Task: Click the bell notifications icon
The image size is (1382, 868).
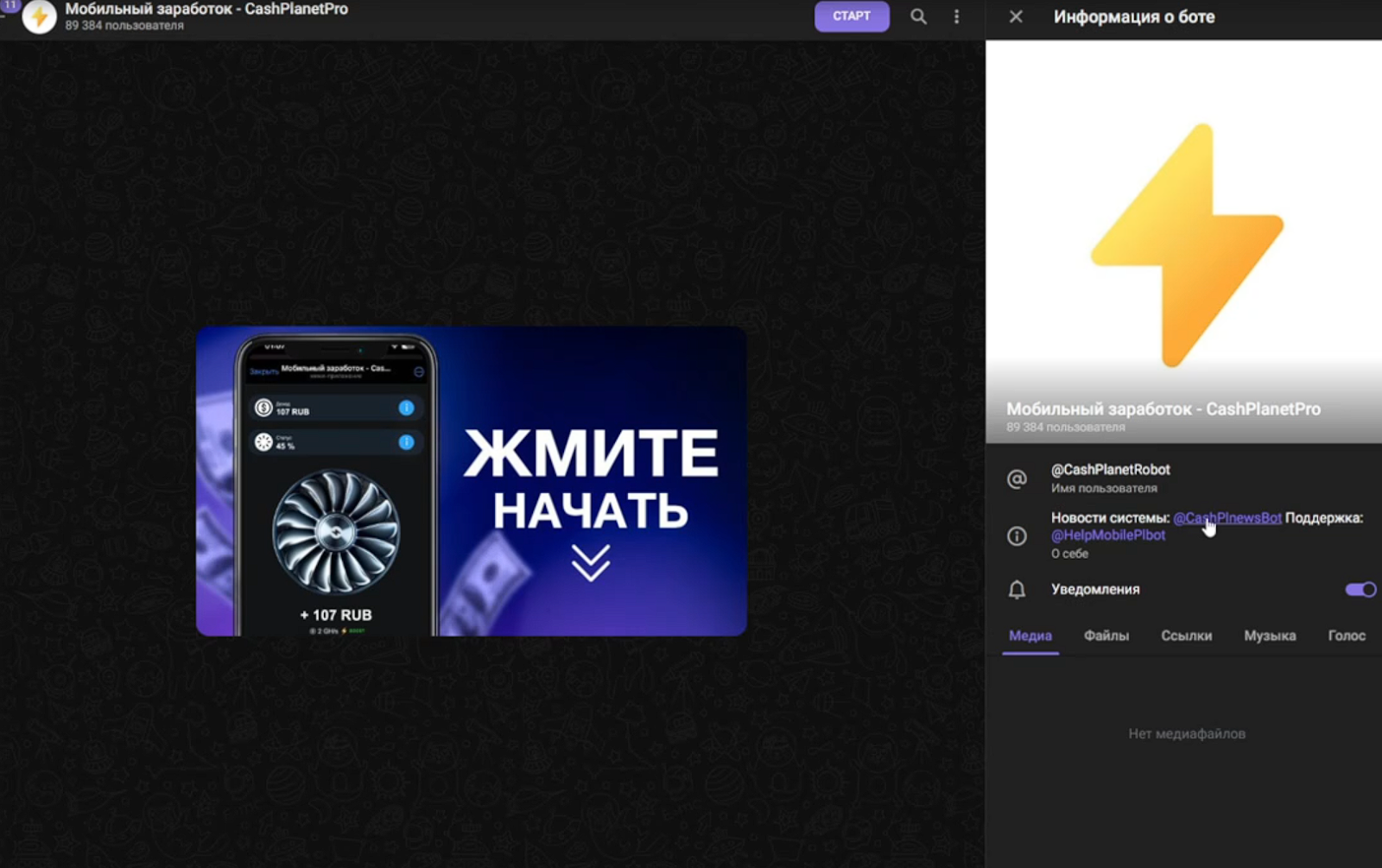Action: coord(1017,589)
